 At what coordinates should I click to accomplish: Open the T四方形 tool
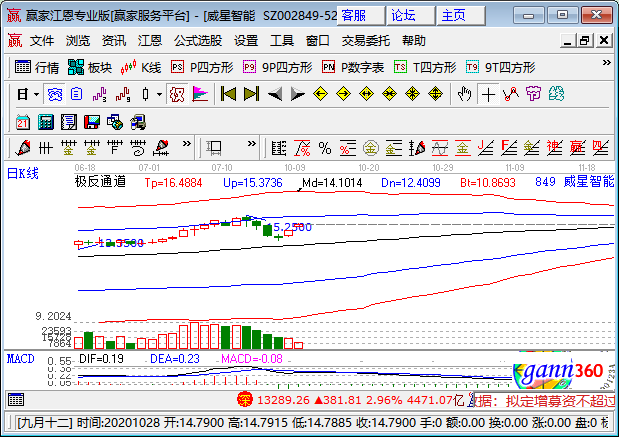pos(425,68)
